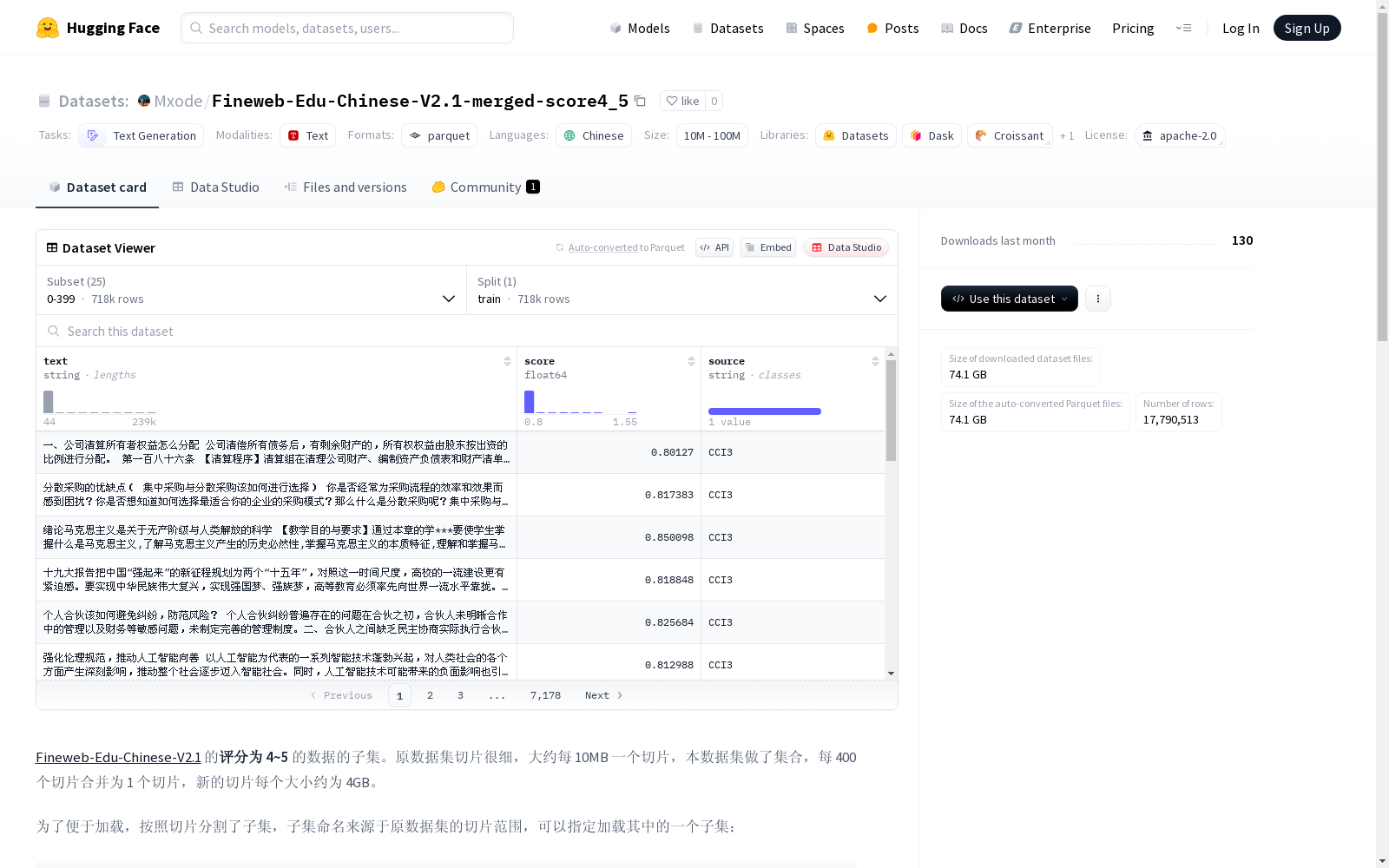The width and height of the screenshot is (1389, 868).
Task: Click Next page in pagination
Action: [603, 695]
